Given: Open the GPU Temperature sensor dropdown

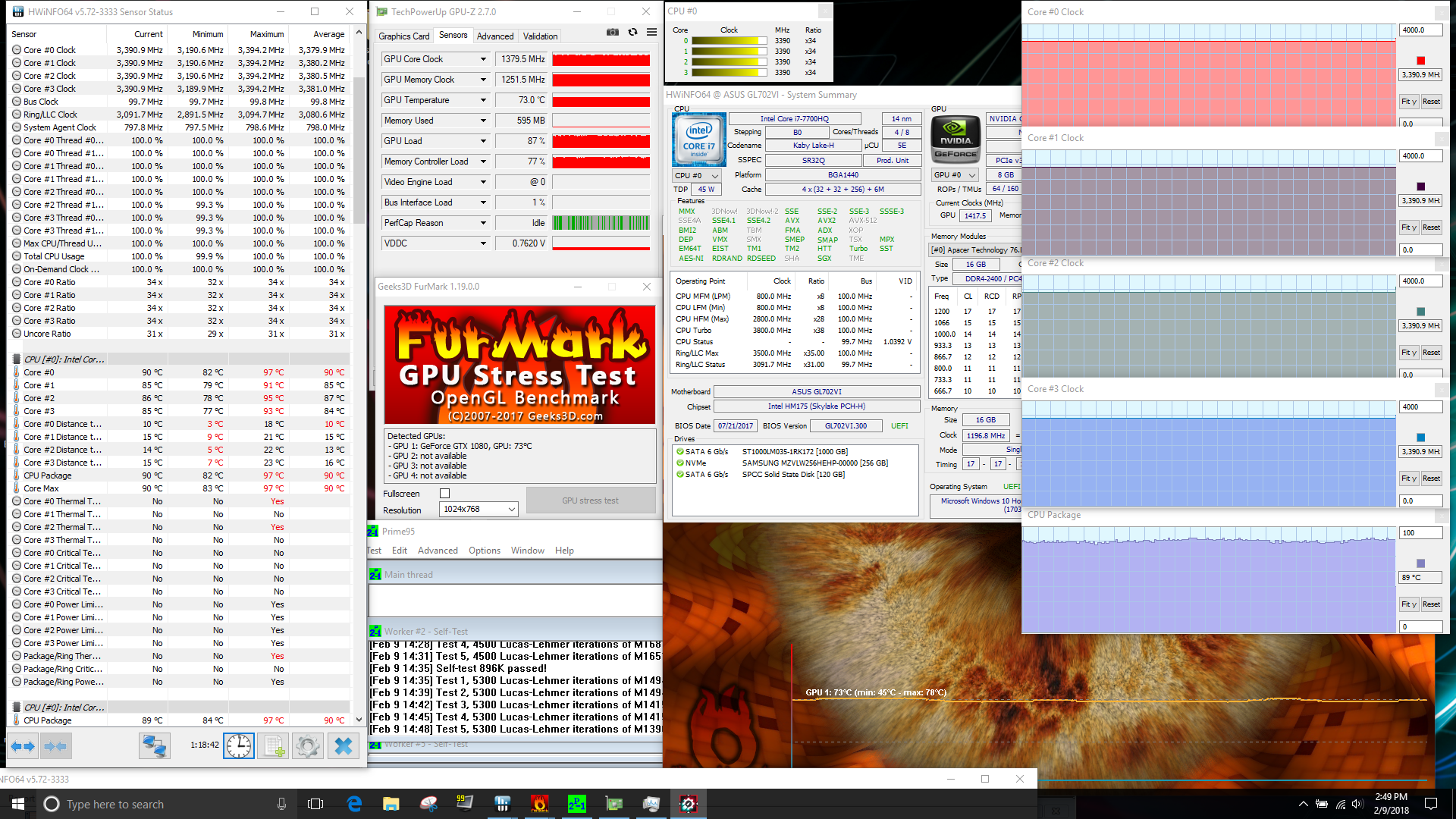Looking at the screenshot, I should [x=483, y=100].
